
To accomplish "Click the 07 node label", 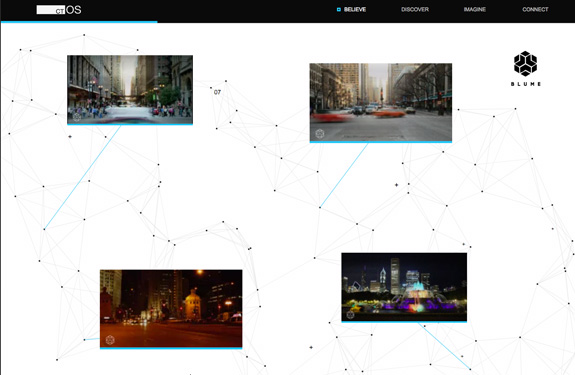I will click(217, 92).
